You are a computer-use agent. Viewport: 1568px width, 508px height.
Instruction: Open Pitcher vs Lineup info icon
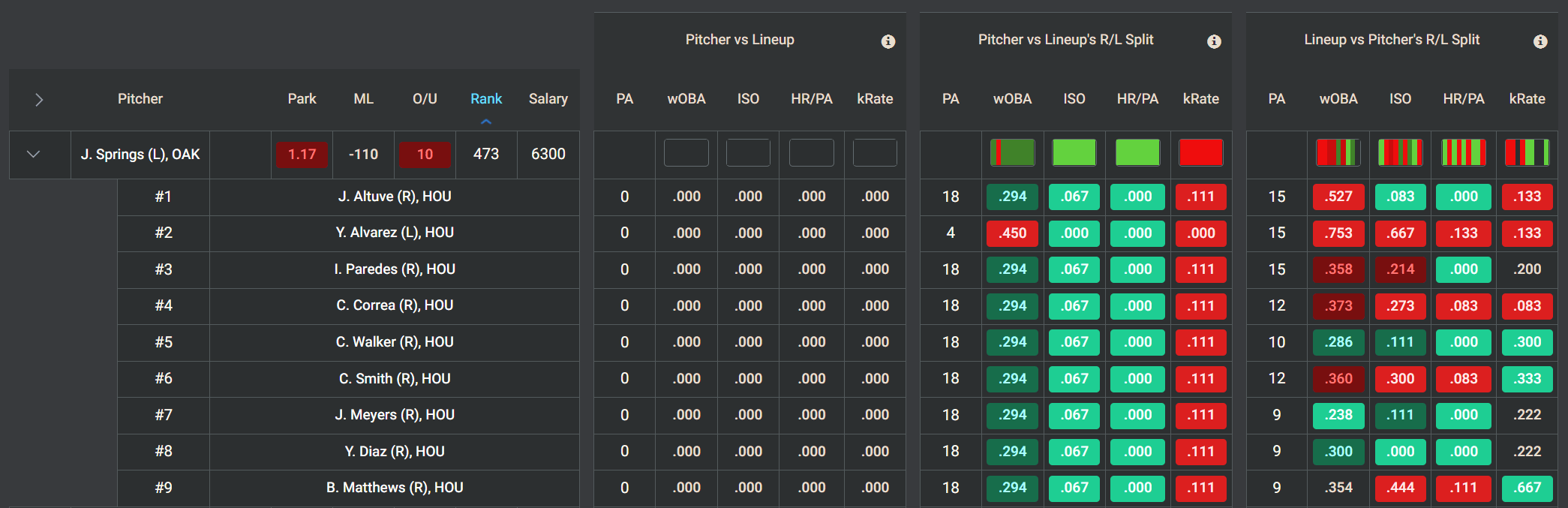point(888,41)
